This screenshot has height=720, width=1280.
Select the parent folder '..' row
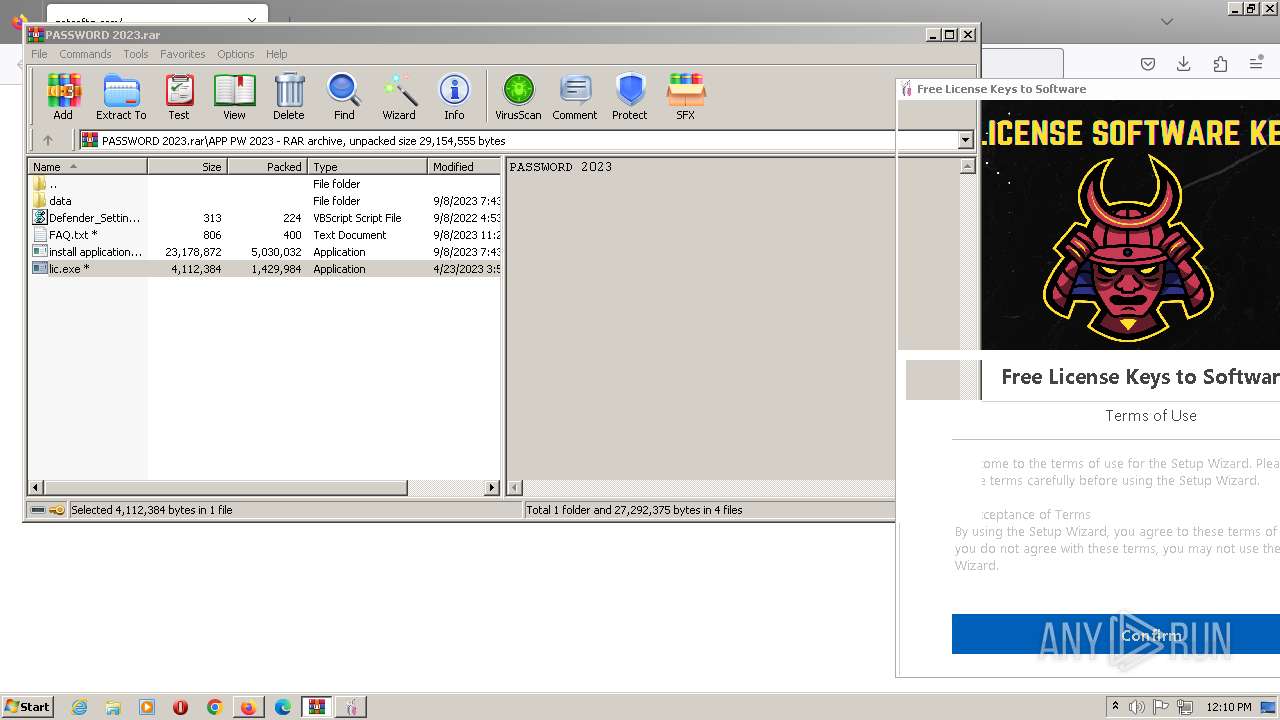265,184
